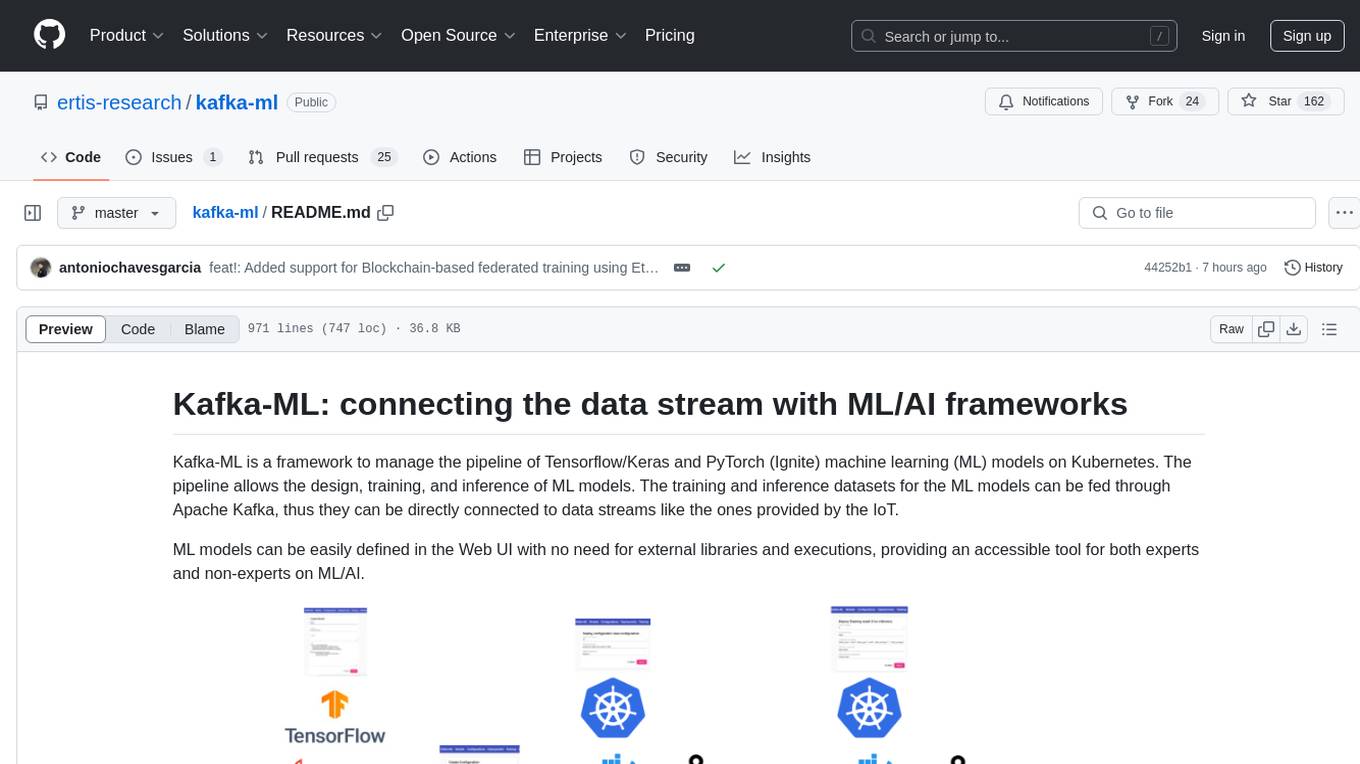This screenshot has height=764, width=1360.
Task: Switch to the Security tab
Action: pyautogui.click(x=668, y=157)
